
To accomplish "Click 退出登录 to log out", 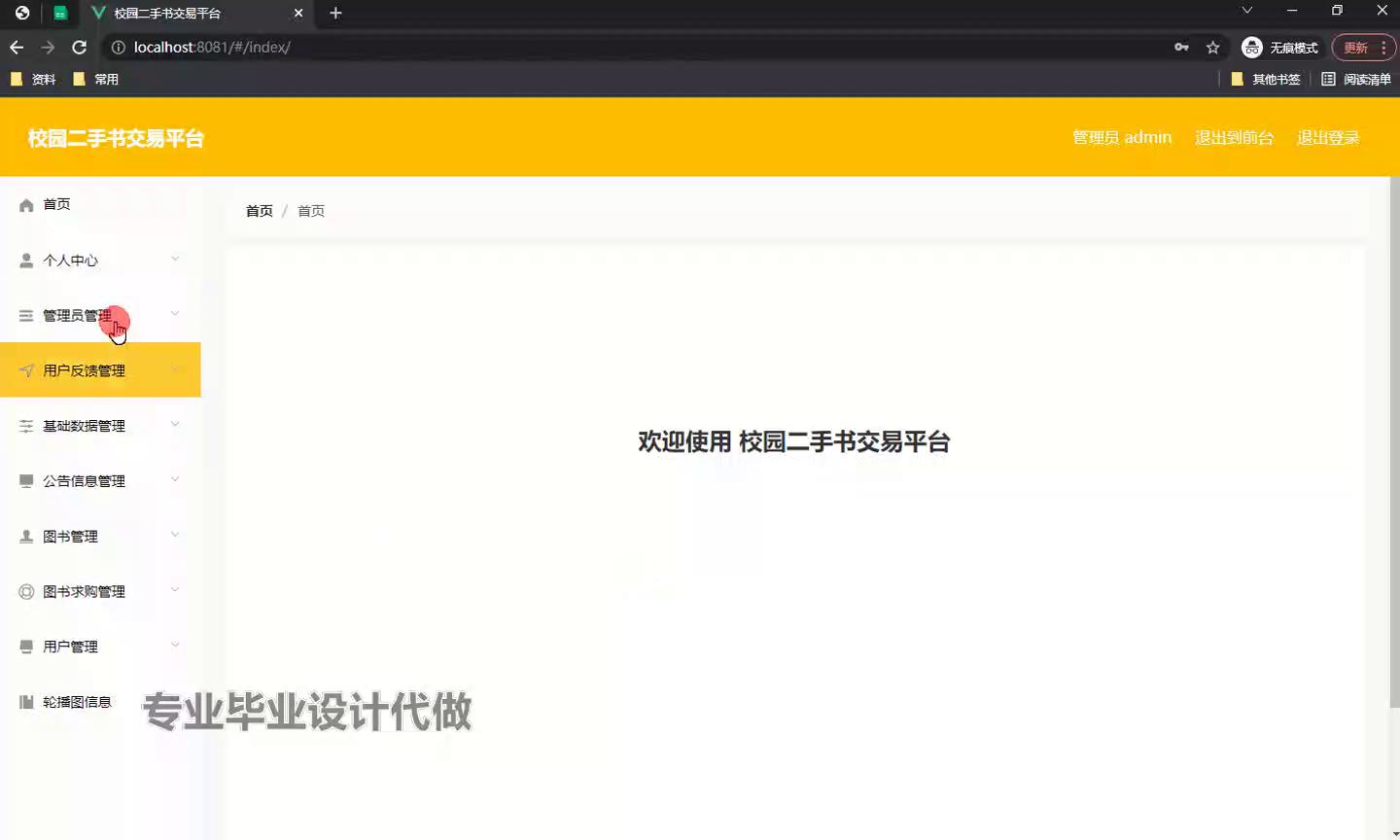I will click(x=1327, y=138).
